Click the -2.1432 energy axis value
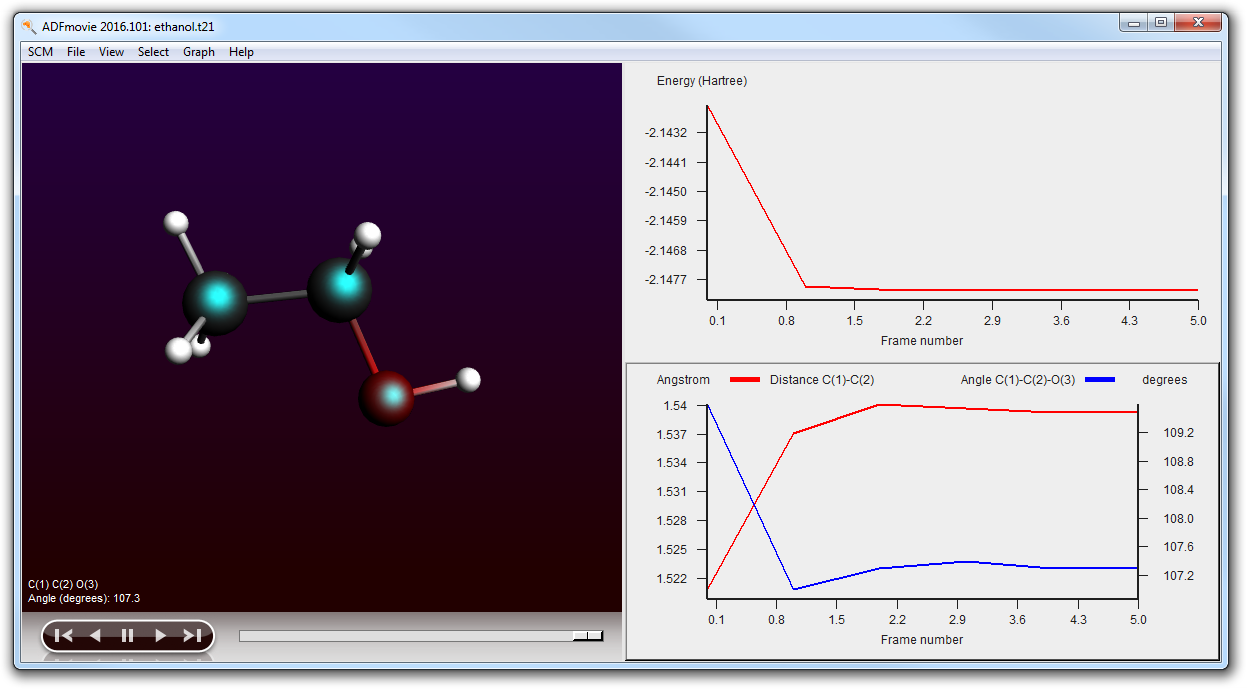This screenshot has width=1247, height=689. pos(666,133)
